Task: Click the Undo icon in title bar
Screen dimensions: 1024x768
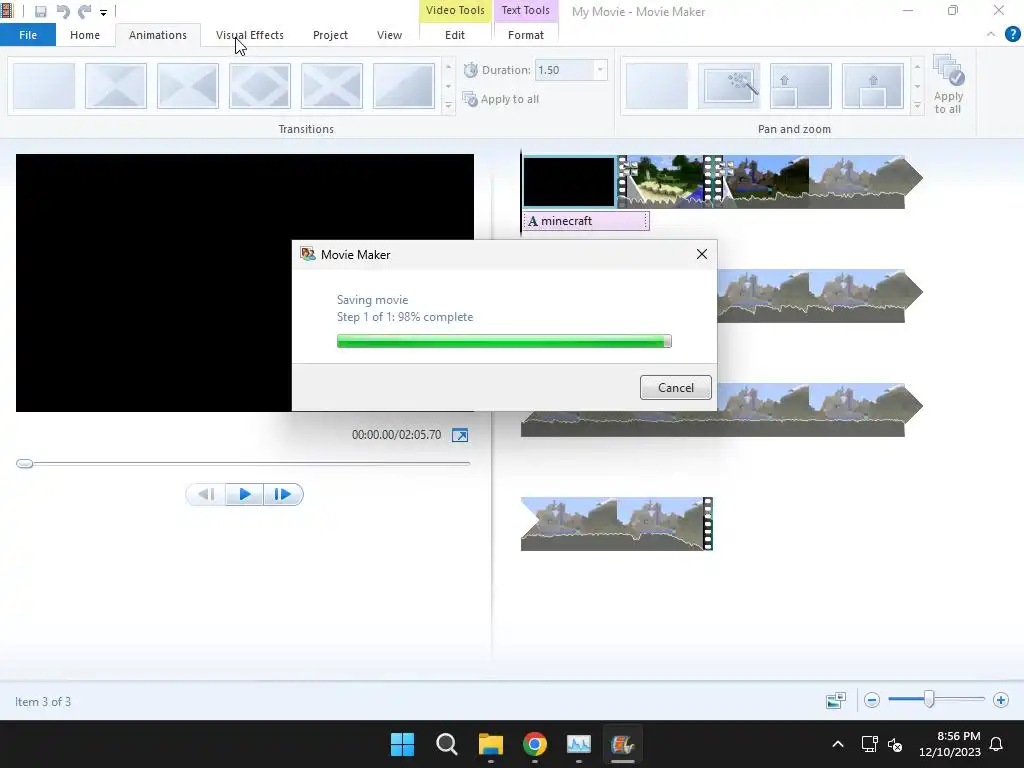Action: click(63, 12)
